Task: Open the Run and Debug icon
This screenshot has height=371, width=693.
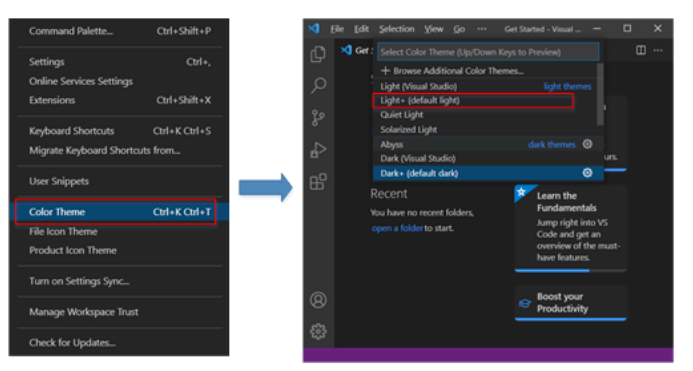Action: tap(318, 150)
